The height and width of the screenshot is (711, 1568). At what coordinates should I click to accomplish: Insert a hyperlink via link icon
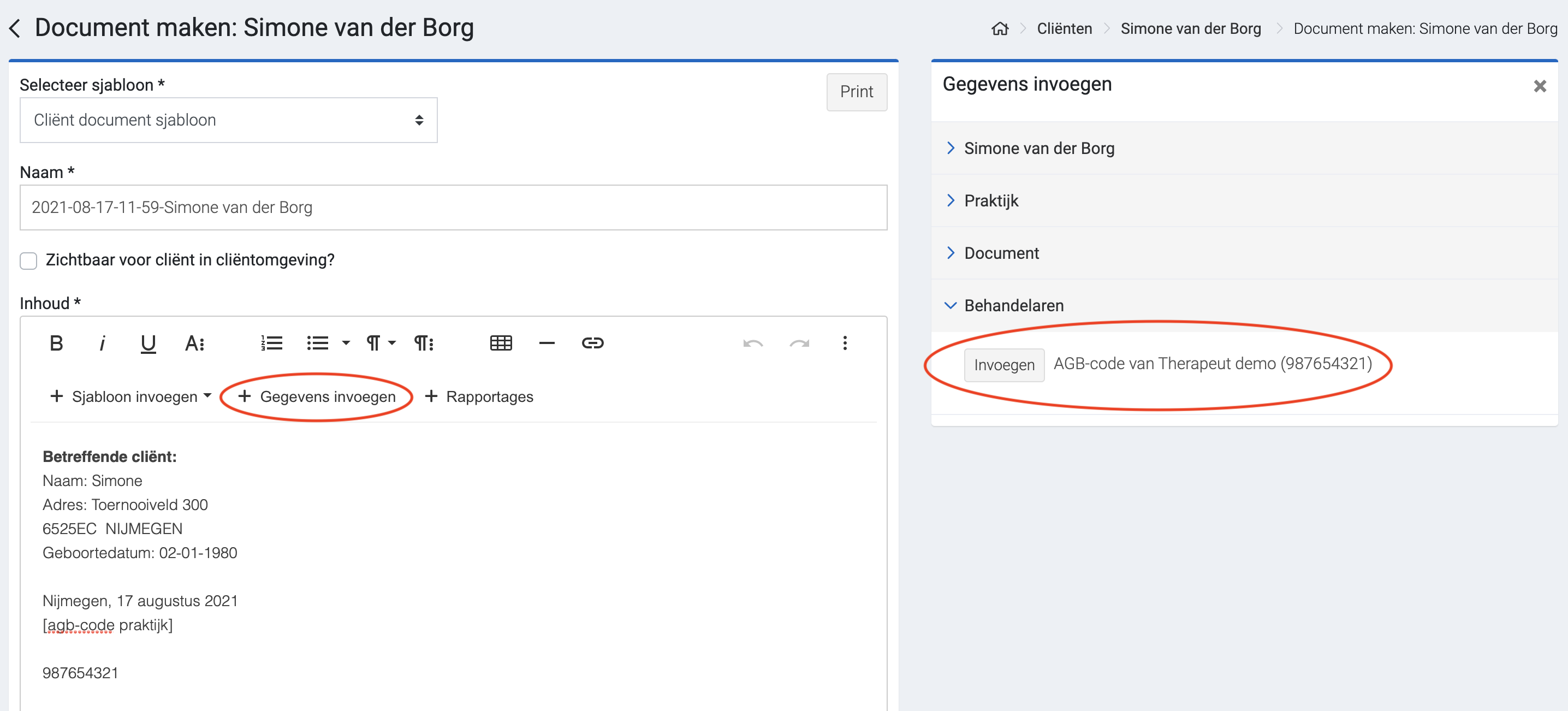pos(592,343)
